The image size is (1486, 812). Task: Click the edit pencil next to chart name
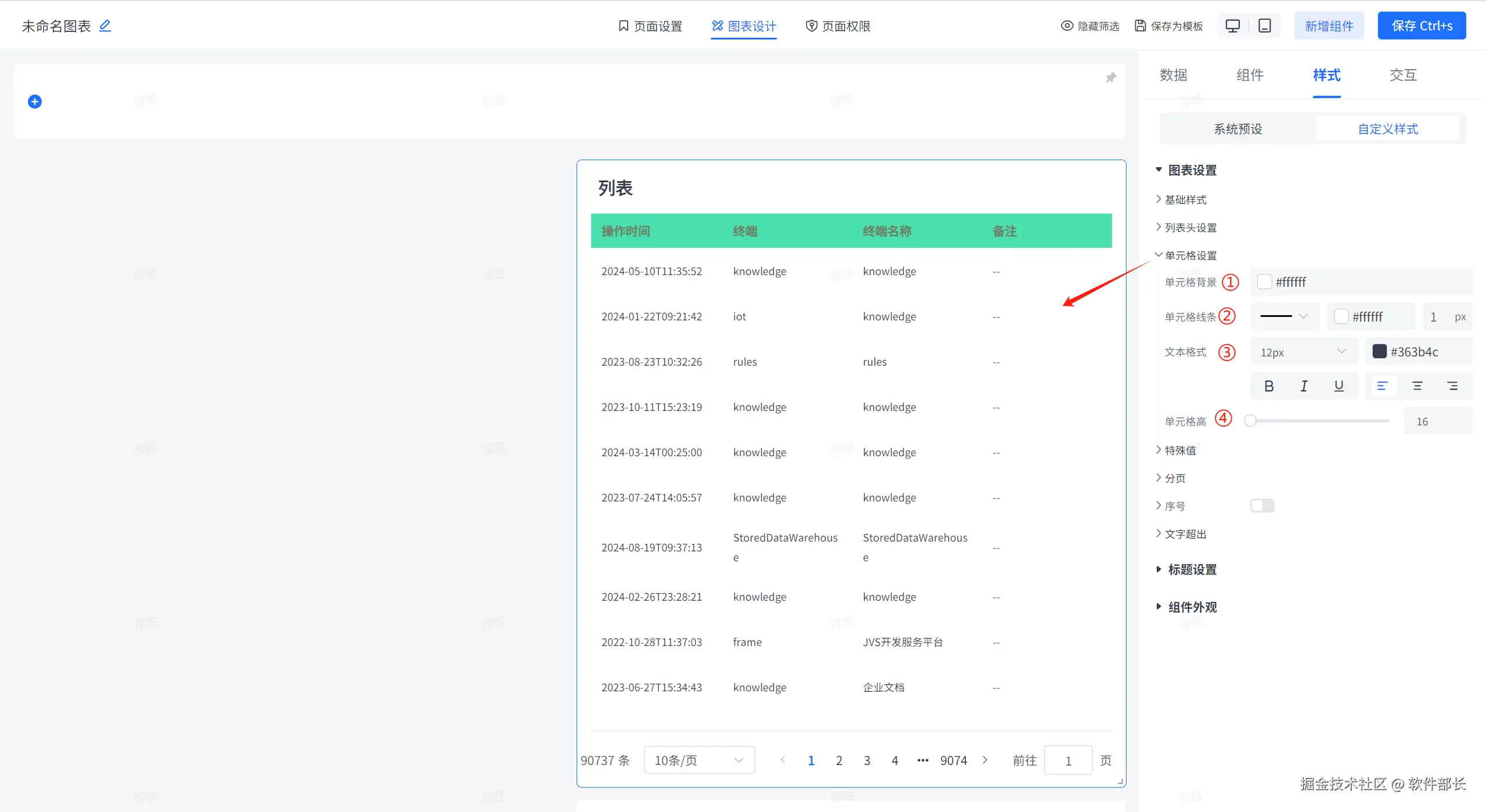(105, 26)
